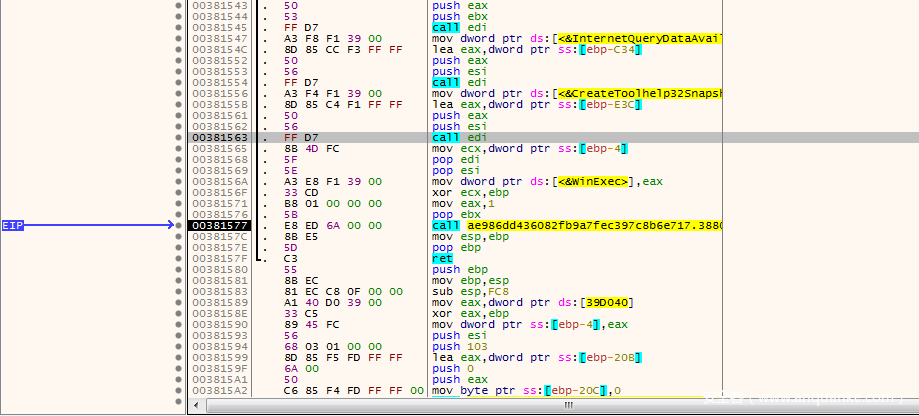
Task: Select the xor ecx,ebp instruction
Action: pos(463,193)
